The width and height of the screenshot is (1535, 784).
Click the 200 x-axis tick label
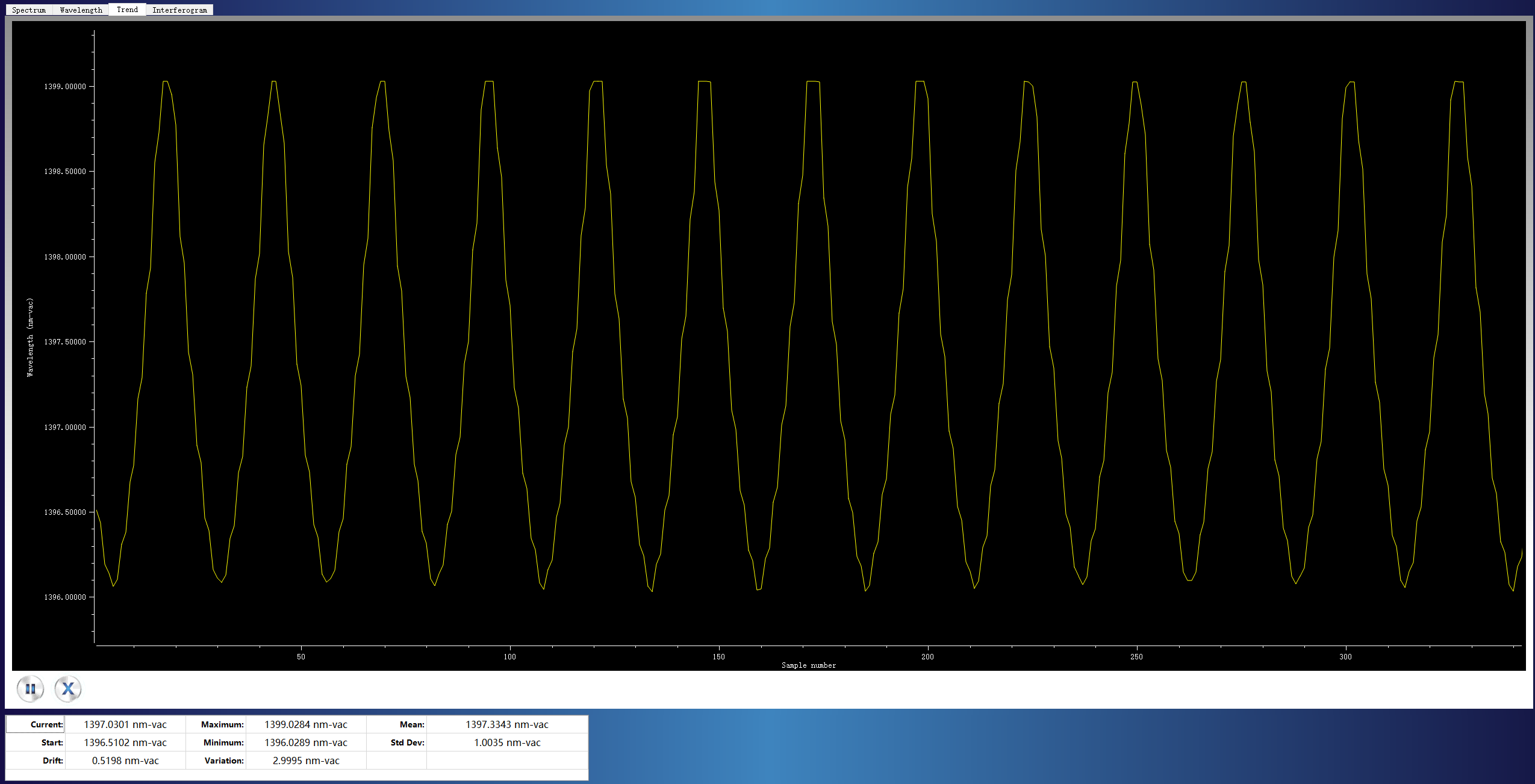click(927, 657)
